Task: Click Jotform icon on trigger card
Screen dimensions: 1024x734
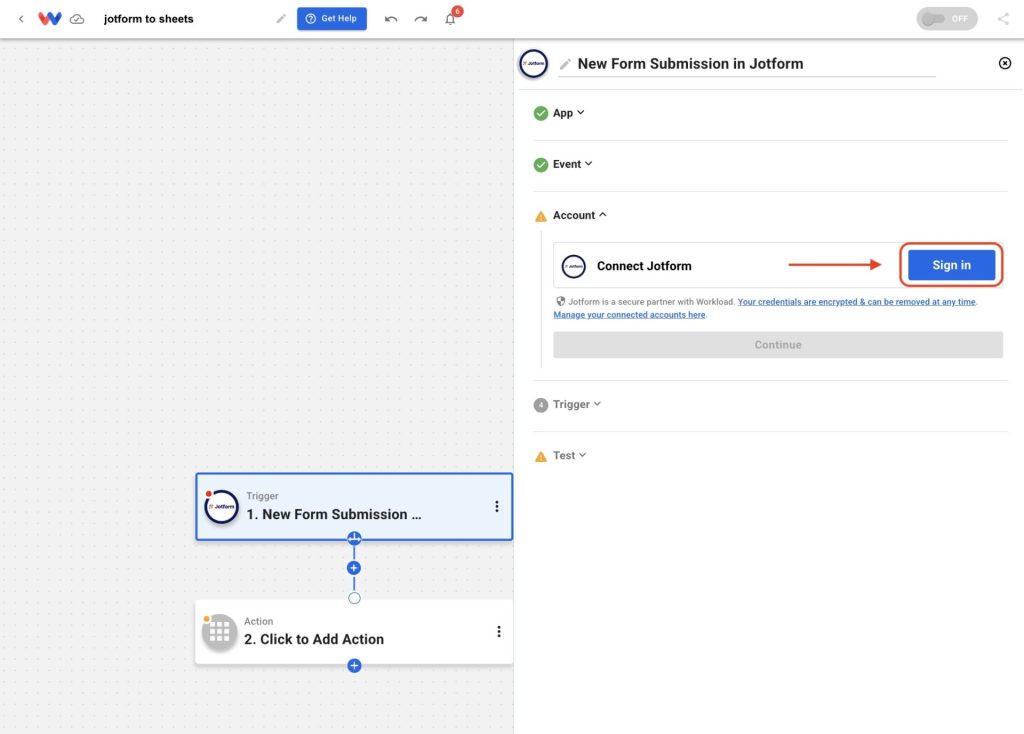Action: [x=221, y=507]
